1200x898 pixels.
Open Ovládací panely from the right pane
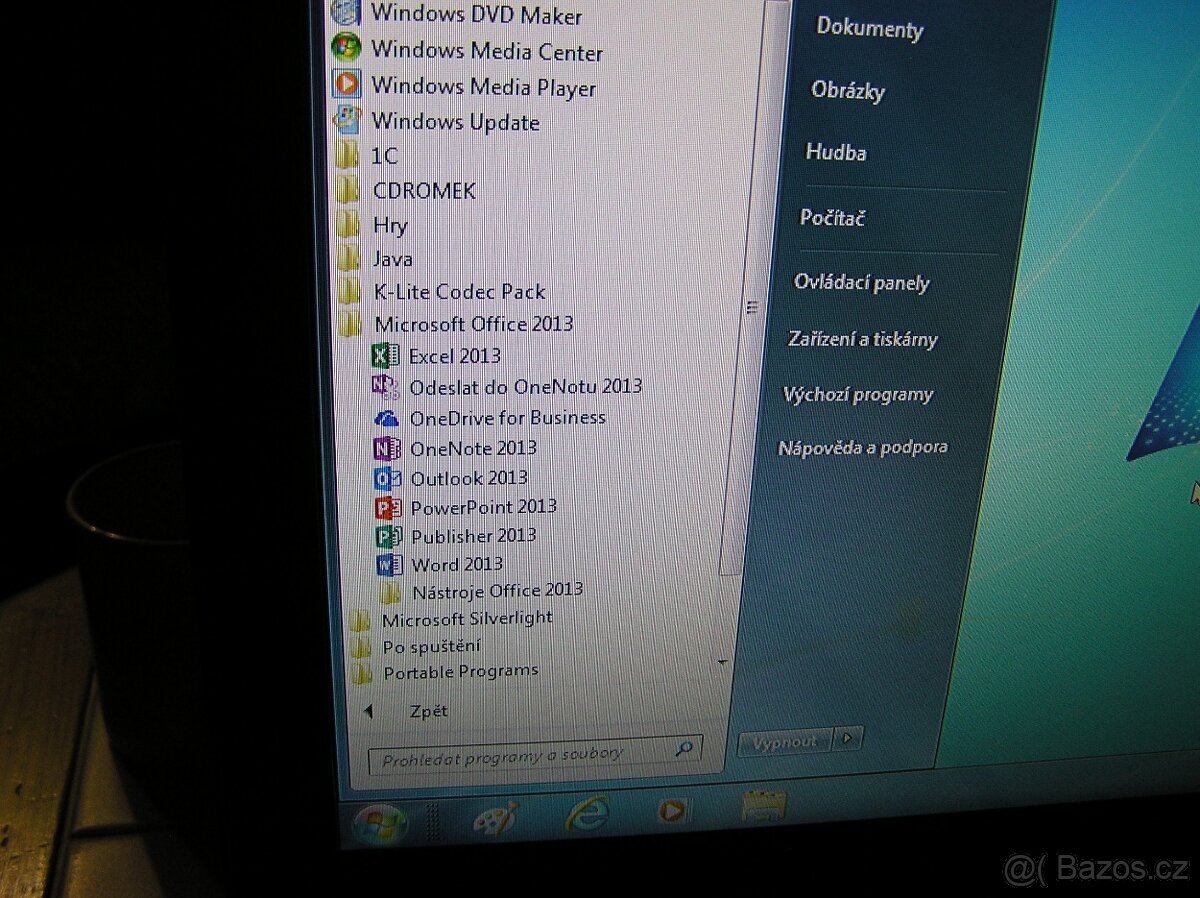click(x=861, y=283)
